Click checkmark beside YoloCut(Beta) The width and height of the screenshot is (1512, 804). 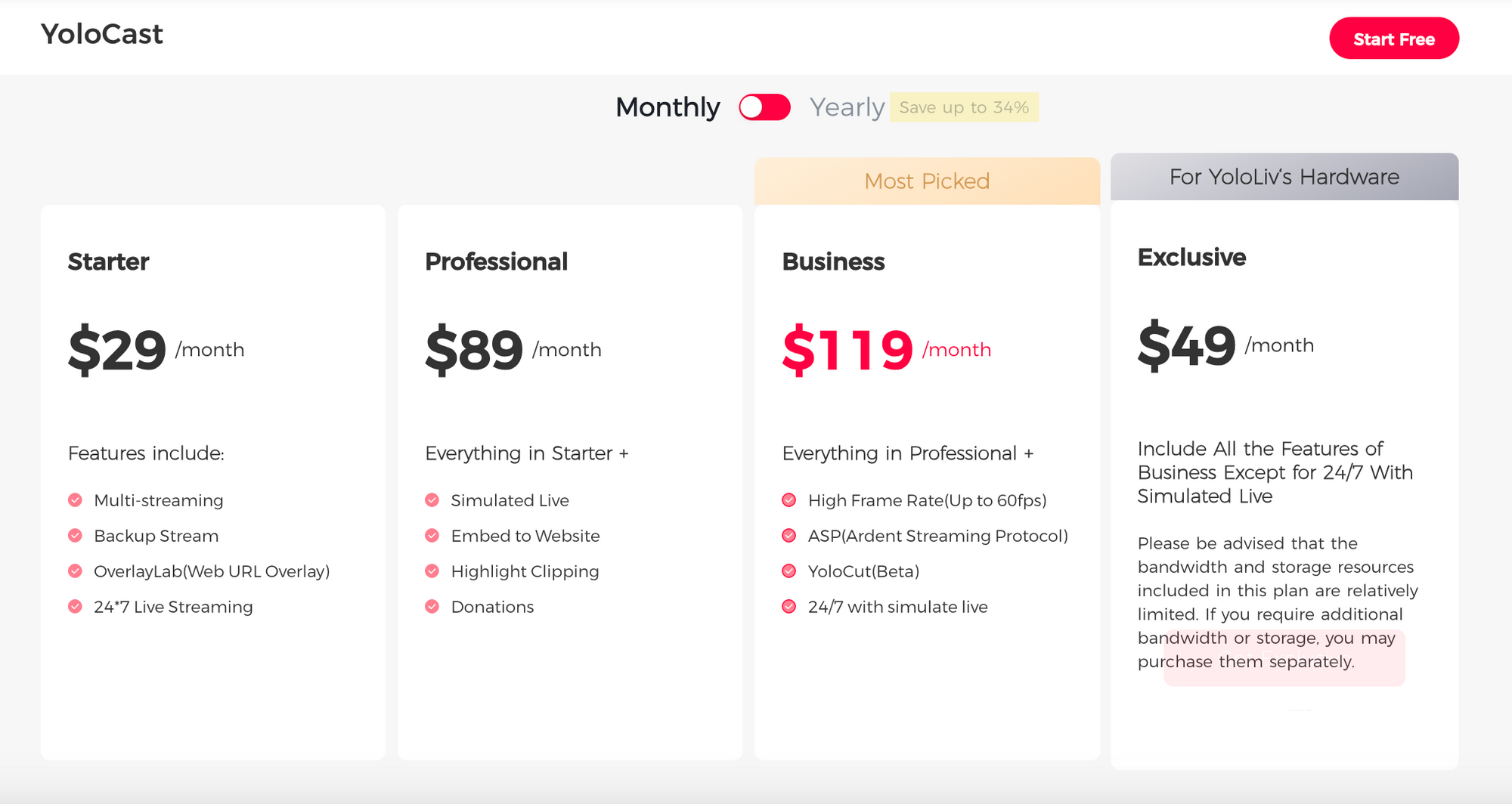pos(789,571)
